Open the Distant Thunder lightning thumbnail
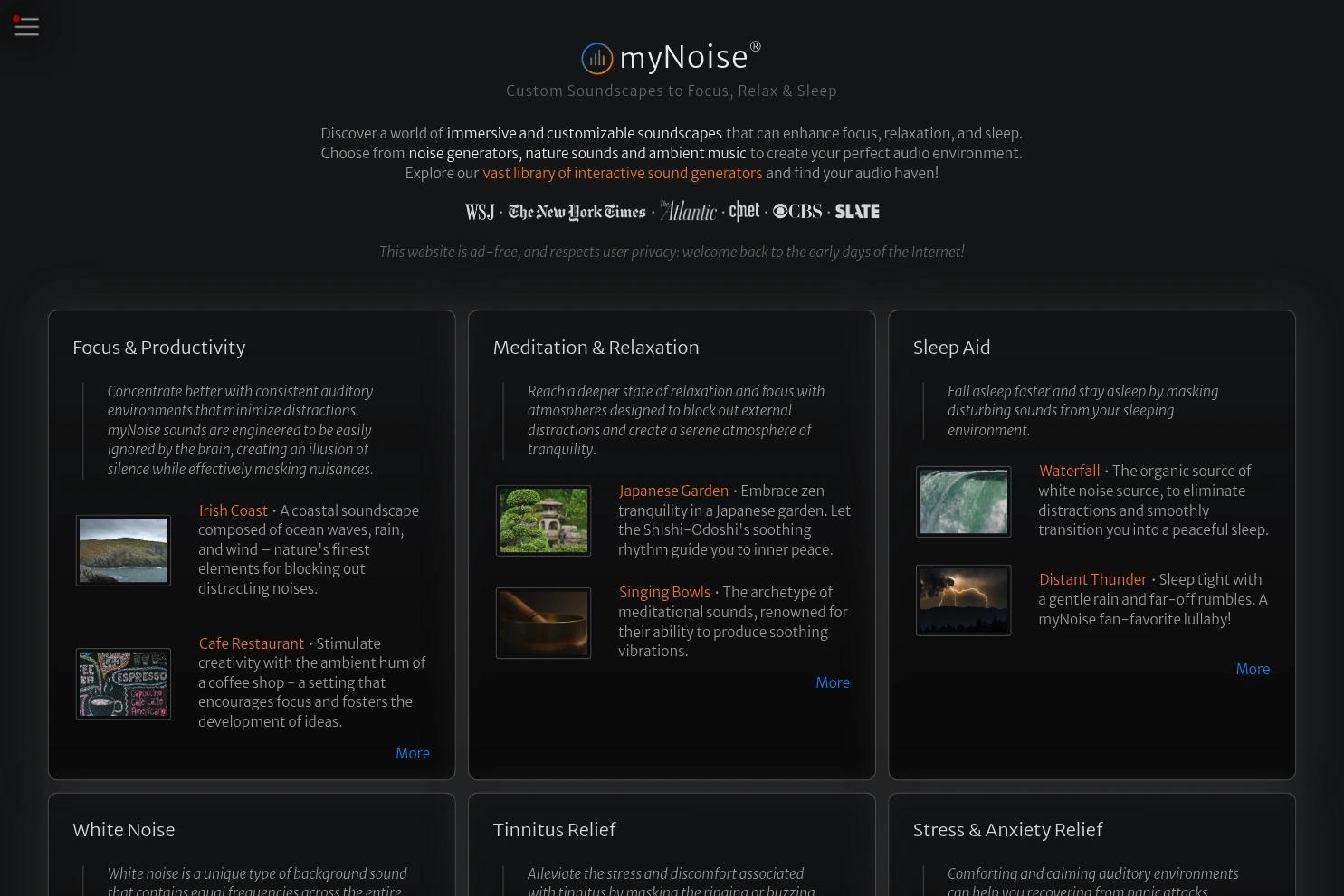1344x896 pixels. tap(963, 600)
